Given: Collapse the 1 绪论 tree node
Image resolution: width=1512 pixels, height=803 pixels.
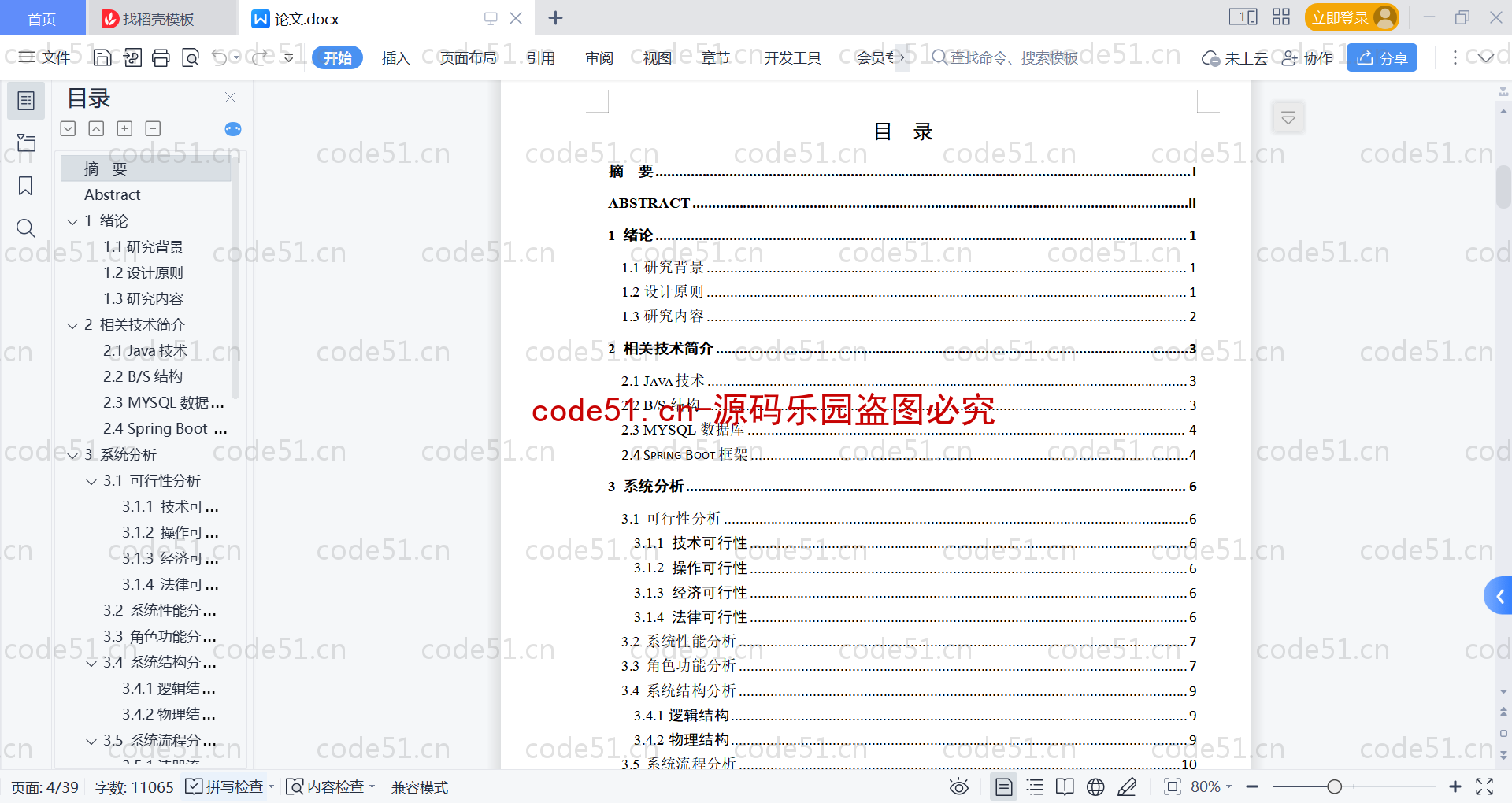Looking at the screenshot, I should [x=72, y=221].
